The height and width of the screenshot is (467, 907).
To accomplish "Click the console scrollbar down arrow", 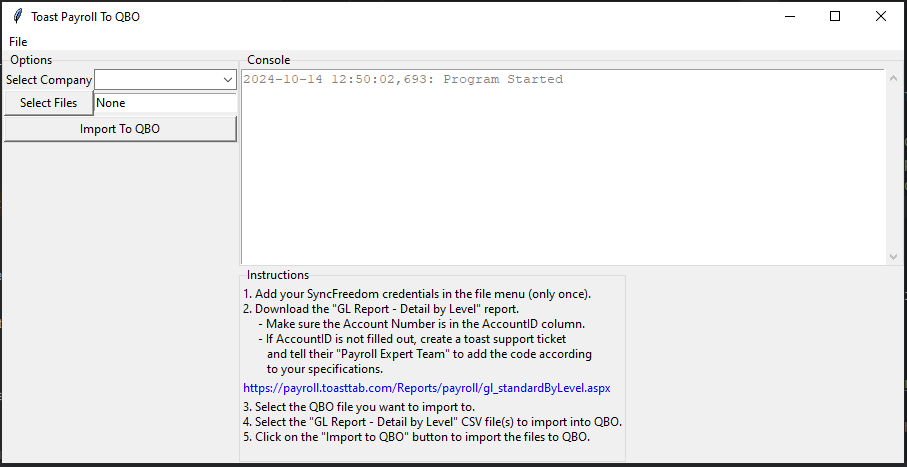I will click(x=893, y=256).
